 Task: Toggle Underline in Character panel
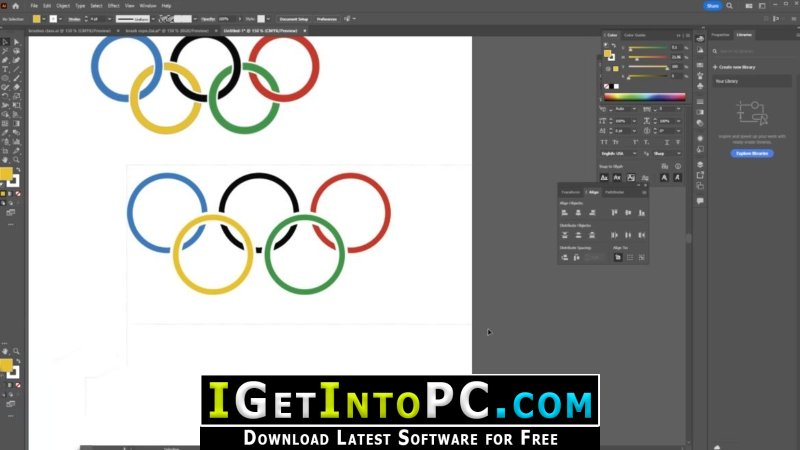(667, 142)
